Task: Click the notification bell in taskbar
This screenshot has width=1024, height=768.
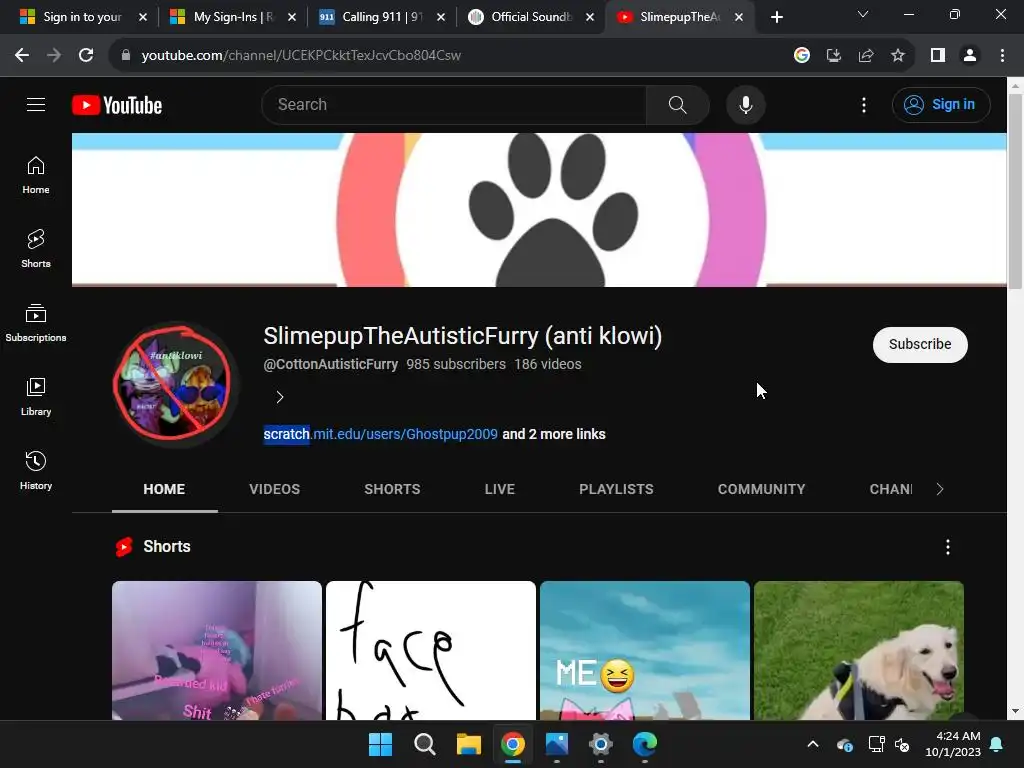Action: (997, 744)
